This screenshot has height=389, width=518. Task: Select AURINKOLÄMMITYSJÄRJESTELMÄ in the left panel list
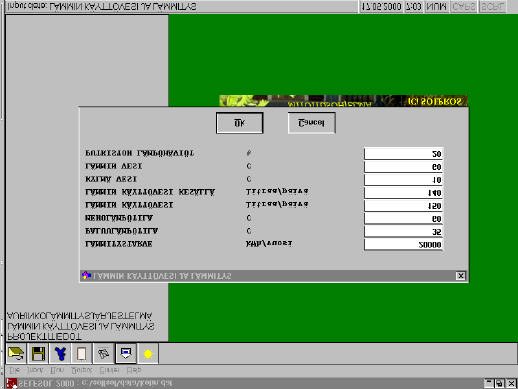[80, 316]
